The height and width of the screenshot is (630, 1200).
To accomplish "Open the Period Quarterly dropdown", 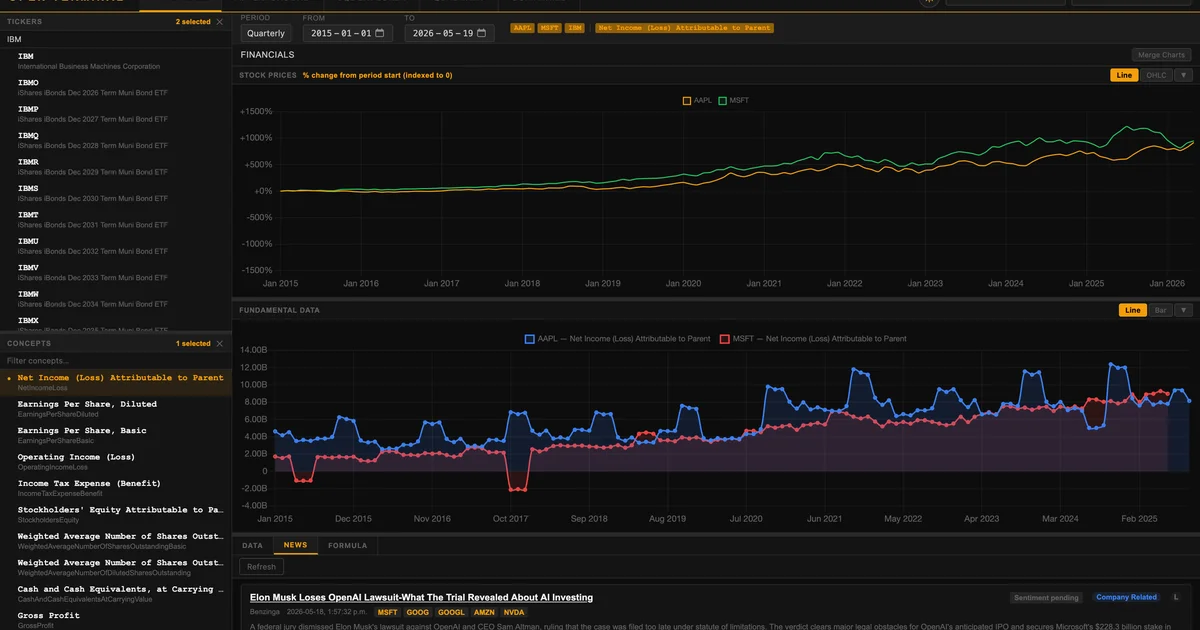I will [x=266, y=33].
